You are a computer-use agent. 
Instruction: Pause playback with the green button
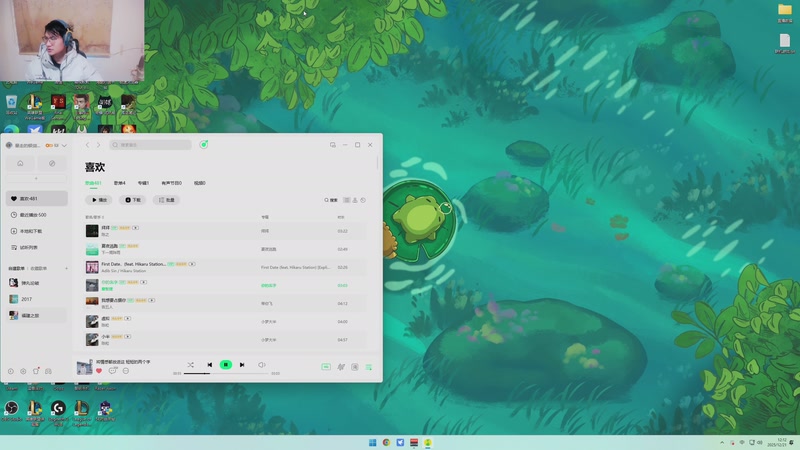coord(226,365)
